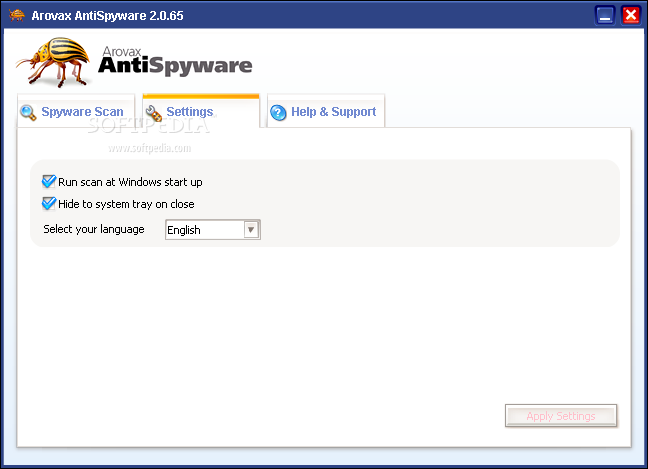
Task: Open the Help & Support tab
Action: (326, 111)
